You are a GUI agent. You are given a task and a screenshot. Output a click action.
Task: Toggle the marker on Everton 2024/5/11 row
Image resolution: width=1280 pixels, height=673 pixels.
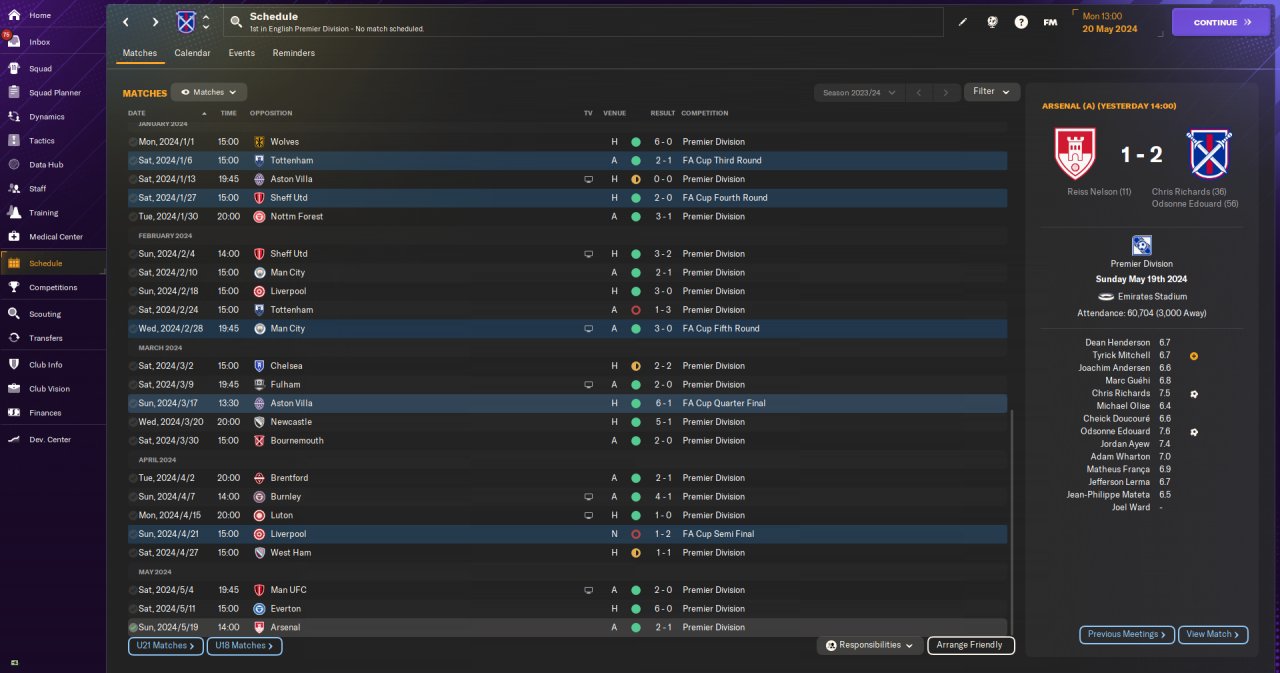tap(133, 608)
